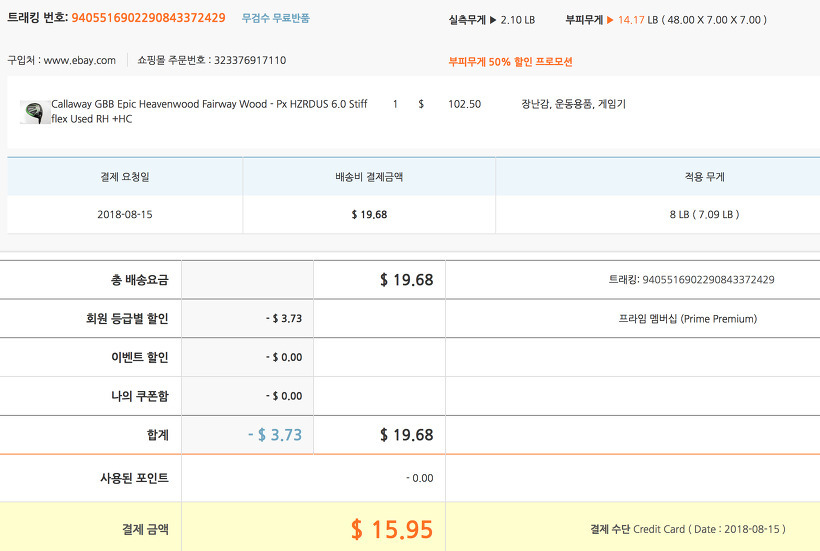This screenshot has width=820, height=551.
Task: Click the $15.95 final payment amount
Action: tap(392, 529)
